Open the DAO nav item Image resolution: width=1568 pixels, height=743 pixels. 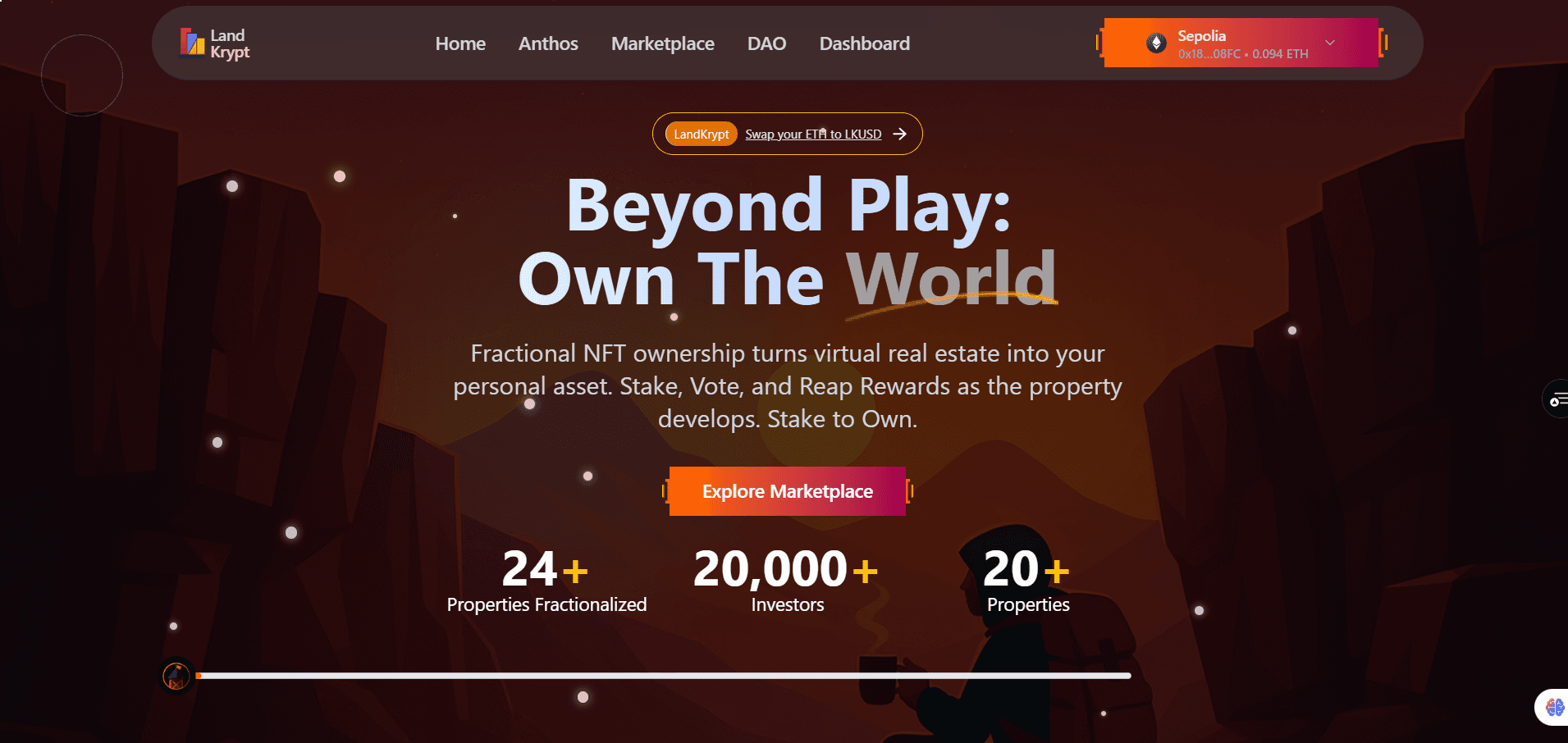tap(766, 43)
